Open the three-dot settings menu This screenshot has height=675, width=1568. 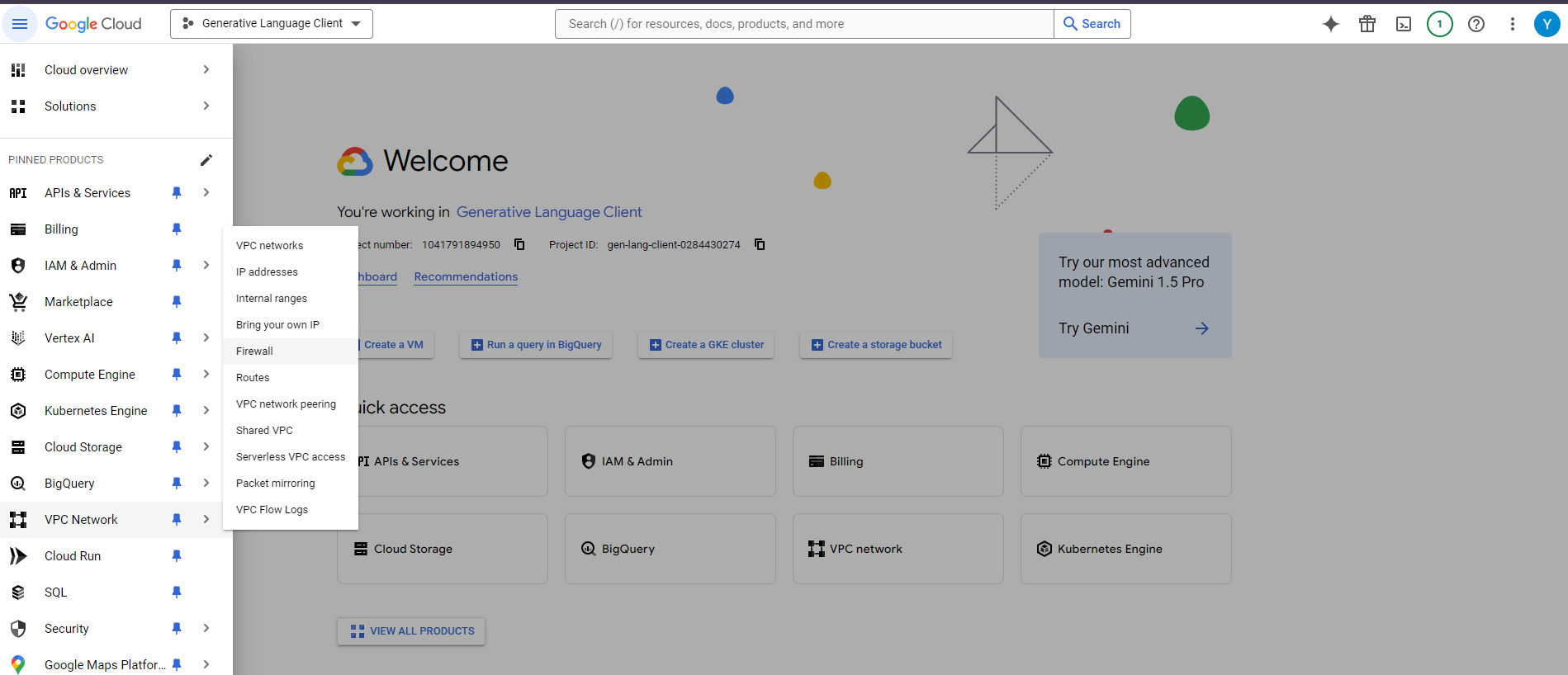pyautogui.click(x=1513, y=24)
